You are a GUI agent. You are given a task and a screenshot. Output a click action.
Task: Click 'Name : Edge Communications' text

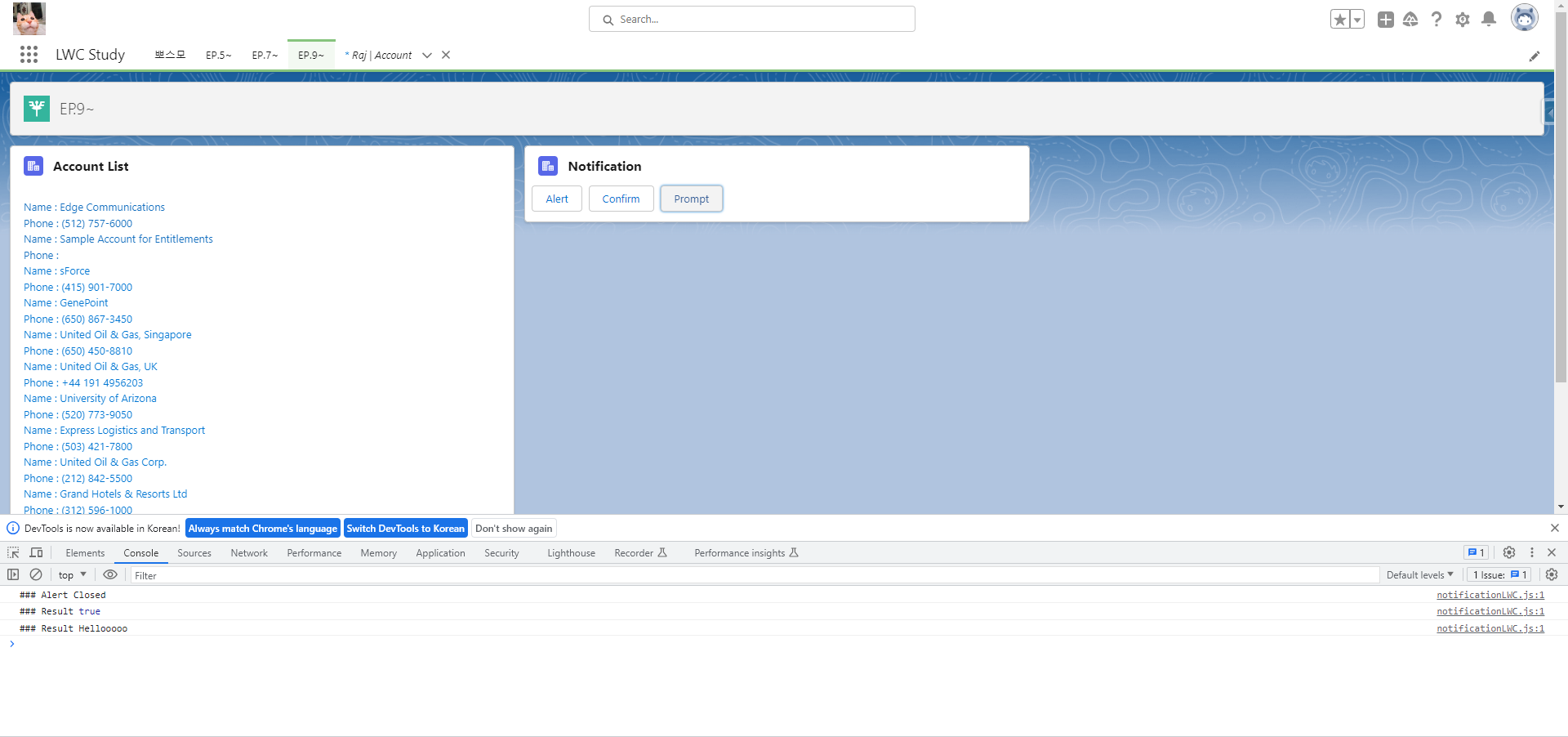click(94, 208)
